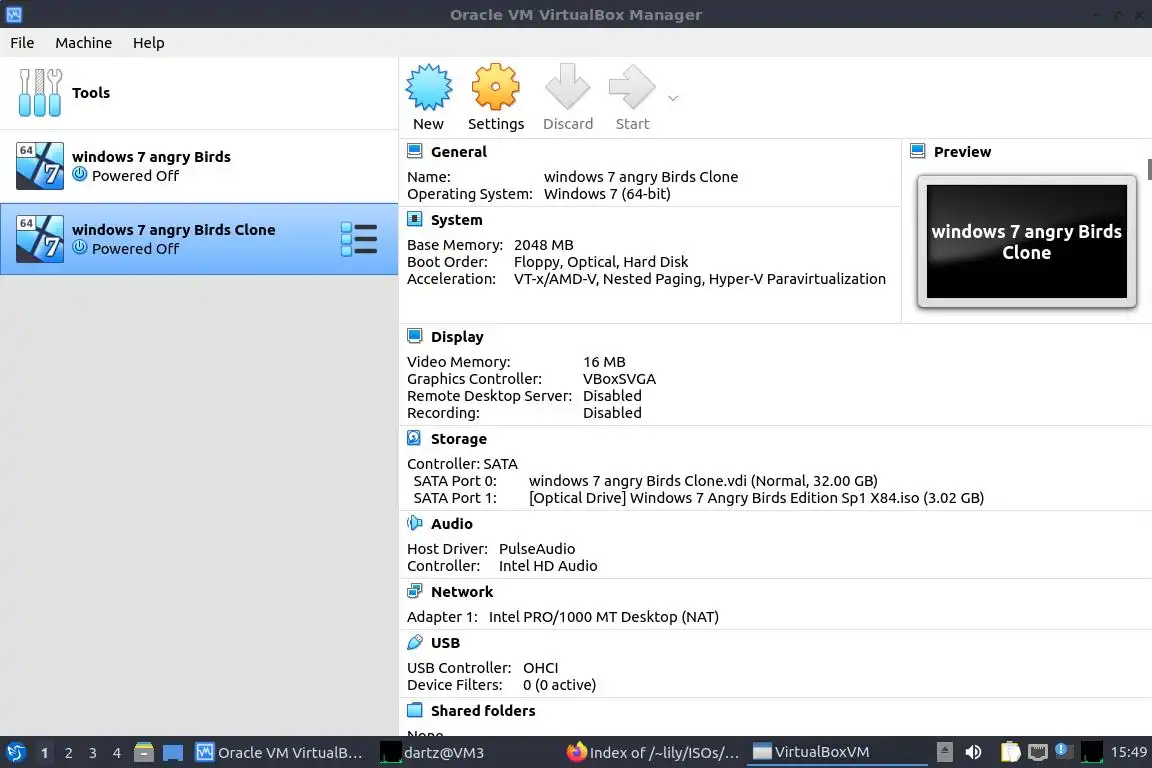Click the details pane vertical scrollbar
1152x768 pixels.
tap(1148, 168)
